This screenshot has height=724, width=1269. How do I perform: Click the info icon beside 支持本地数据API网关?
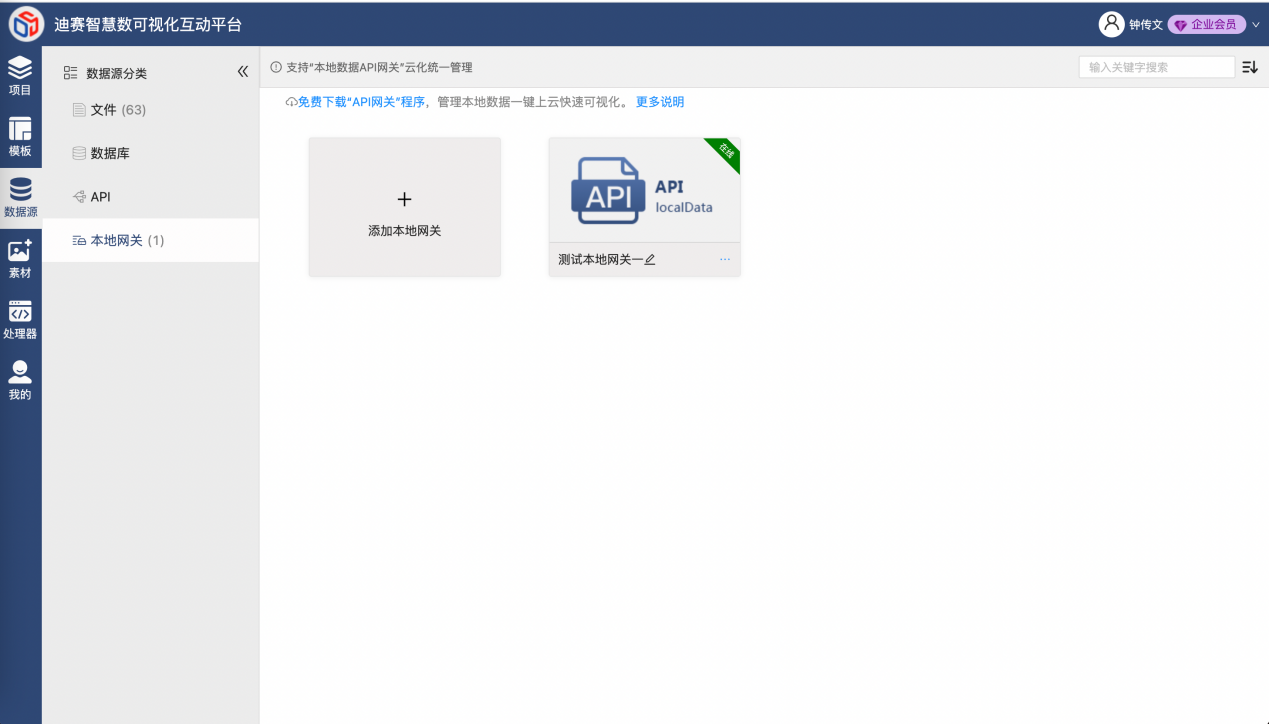point(276,67)
